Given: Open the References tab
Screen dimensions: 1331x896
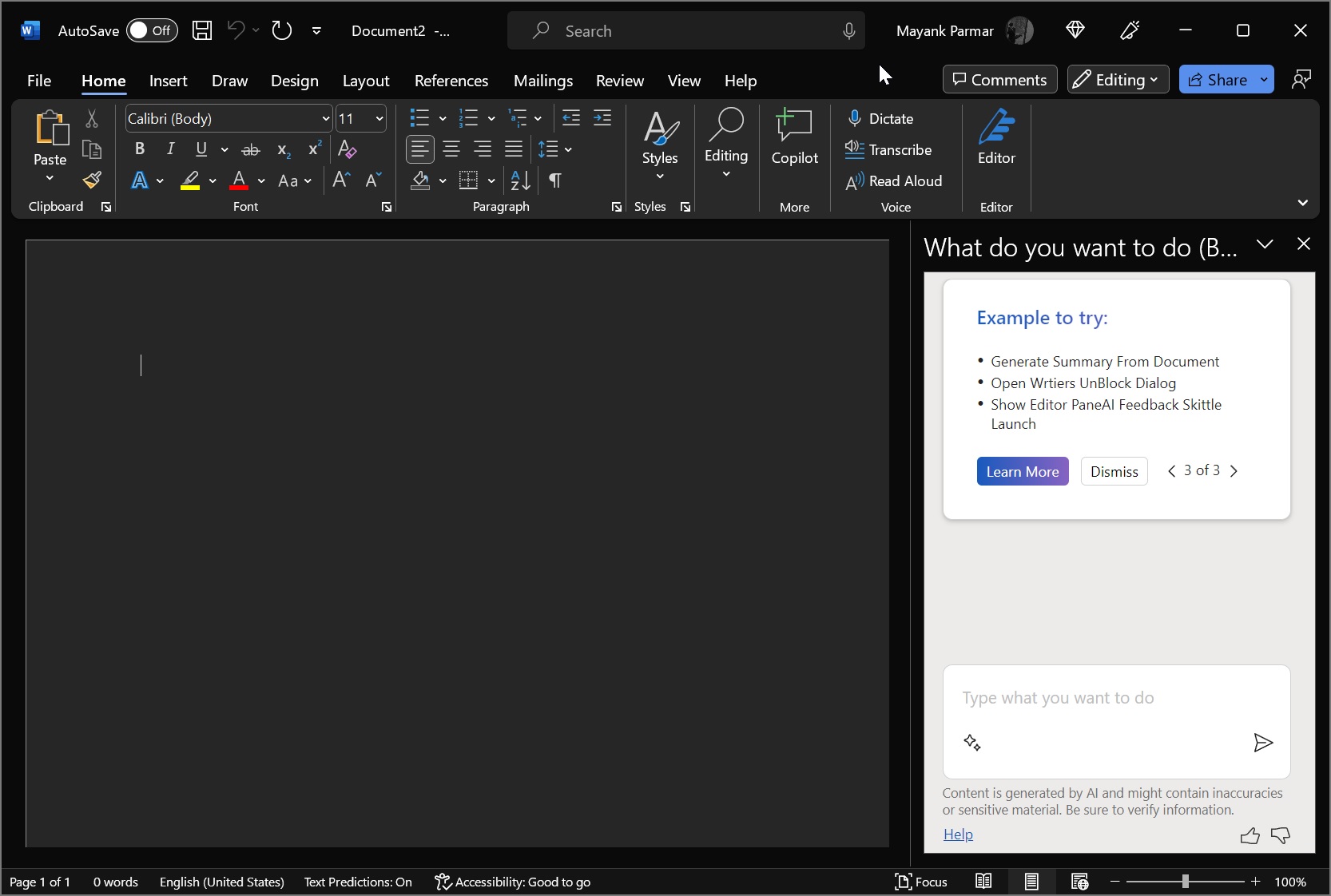Looking at the screenshot, I should point(451,81).
